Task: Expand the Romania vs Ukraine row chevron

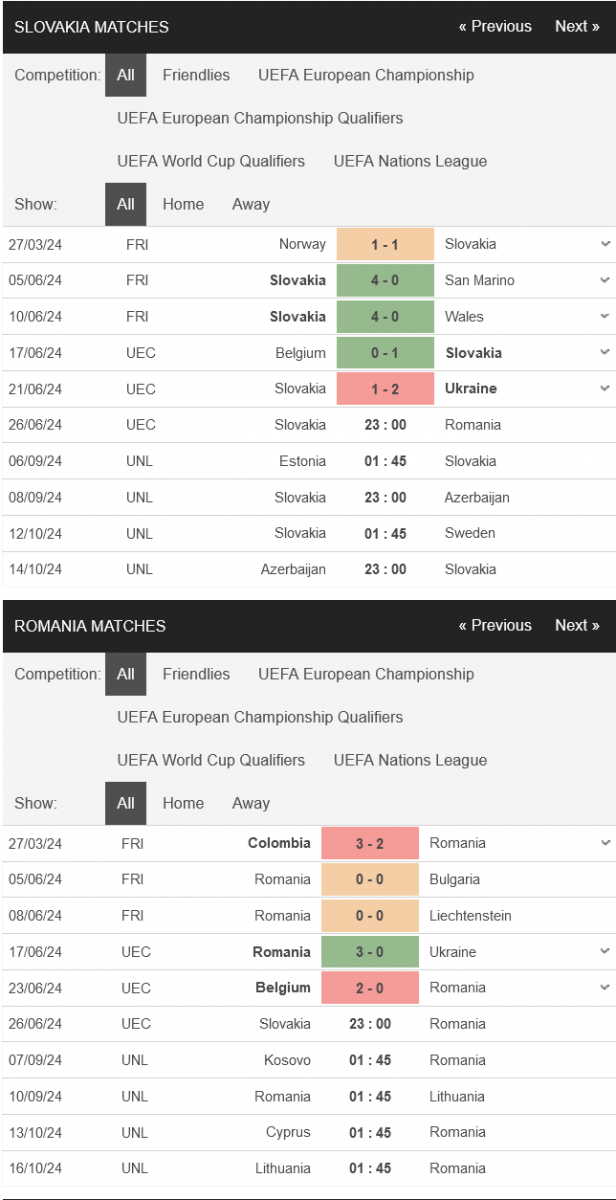Action: 605,951
